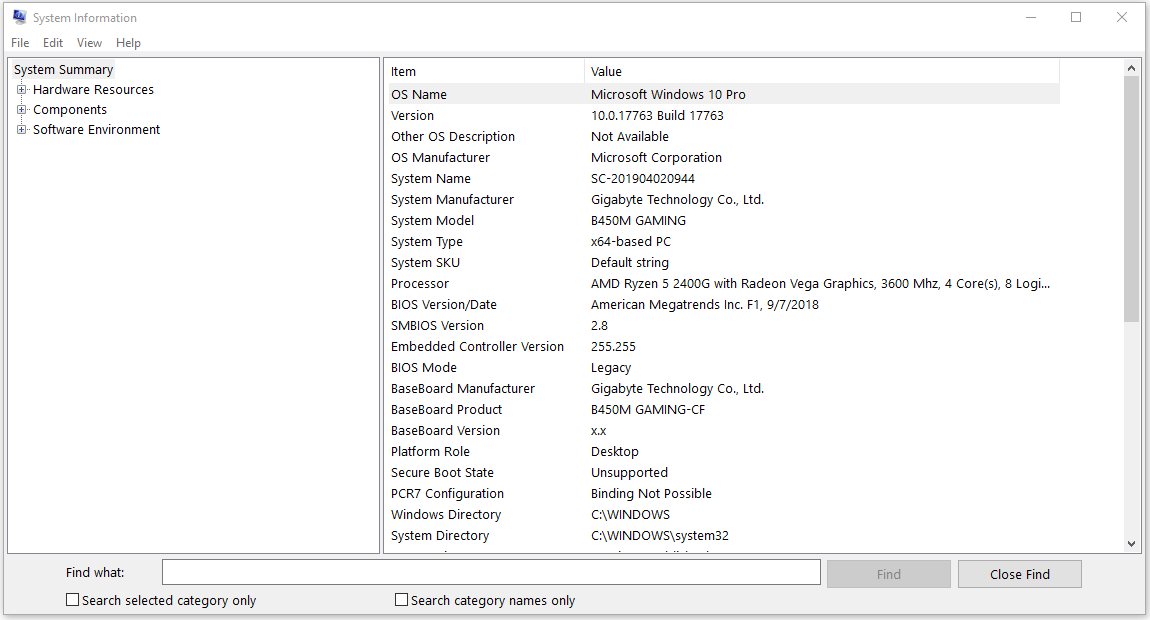The width and height of the screenshot is (1150, 620).
Task: Enable Search selected category only
Action: click(x=72, y=599)
